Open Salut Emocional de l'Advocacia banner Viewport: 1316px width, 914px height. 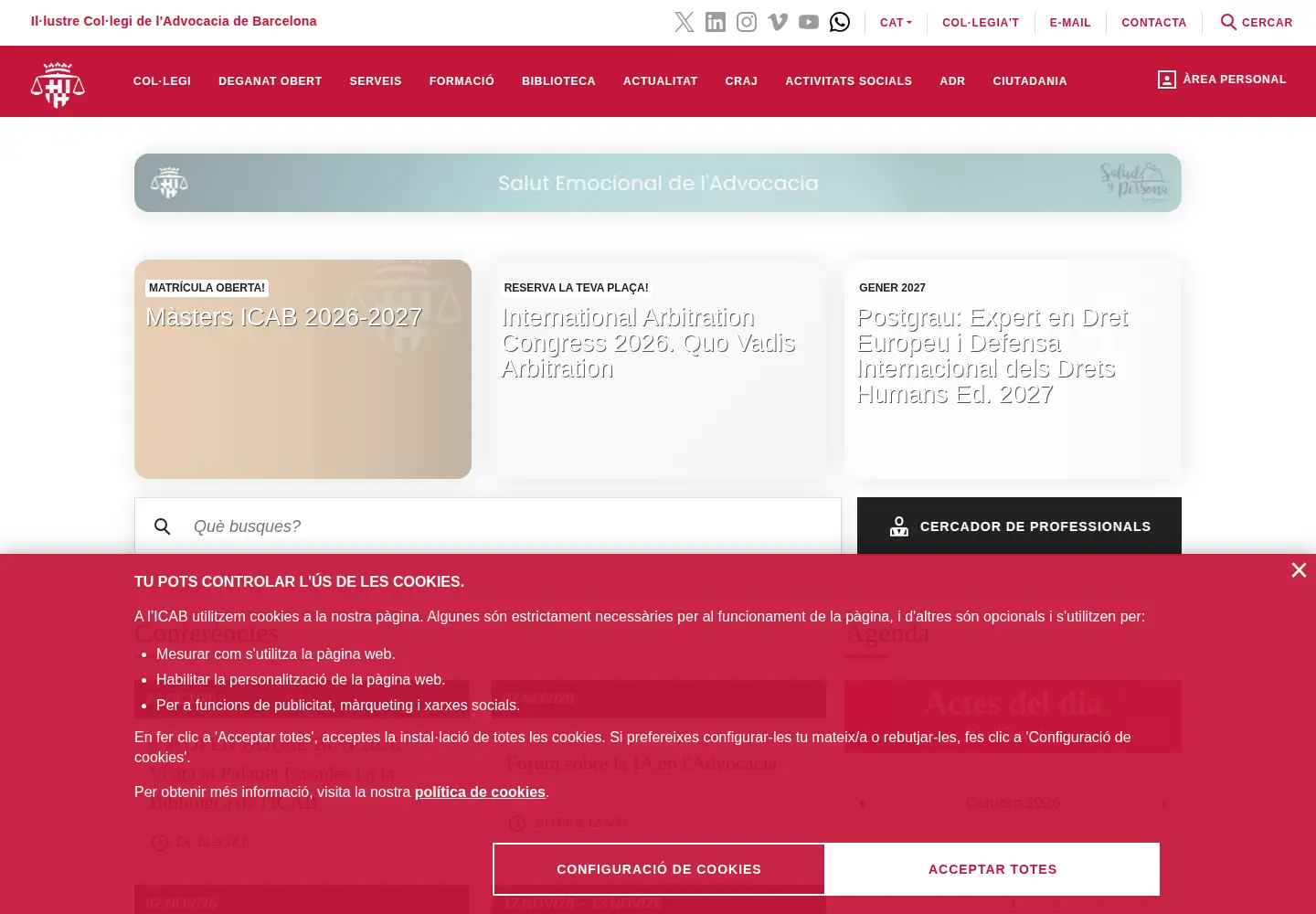(x=658, y=183)
